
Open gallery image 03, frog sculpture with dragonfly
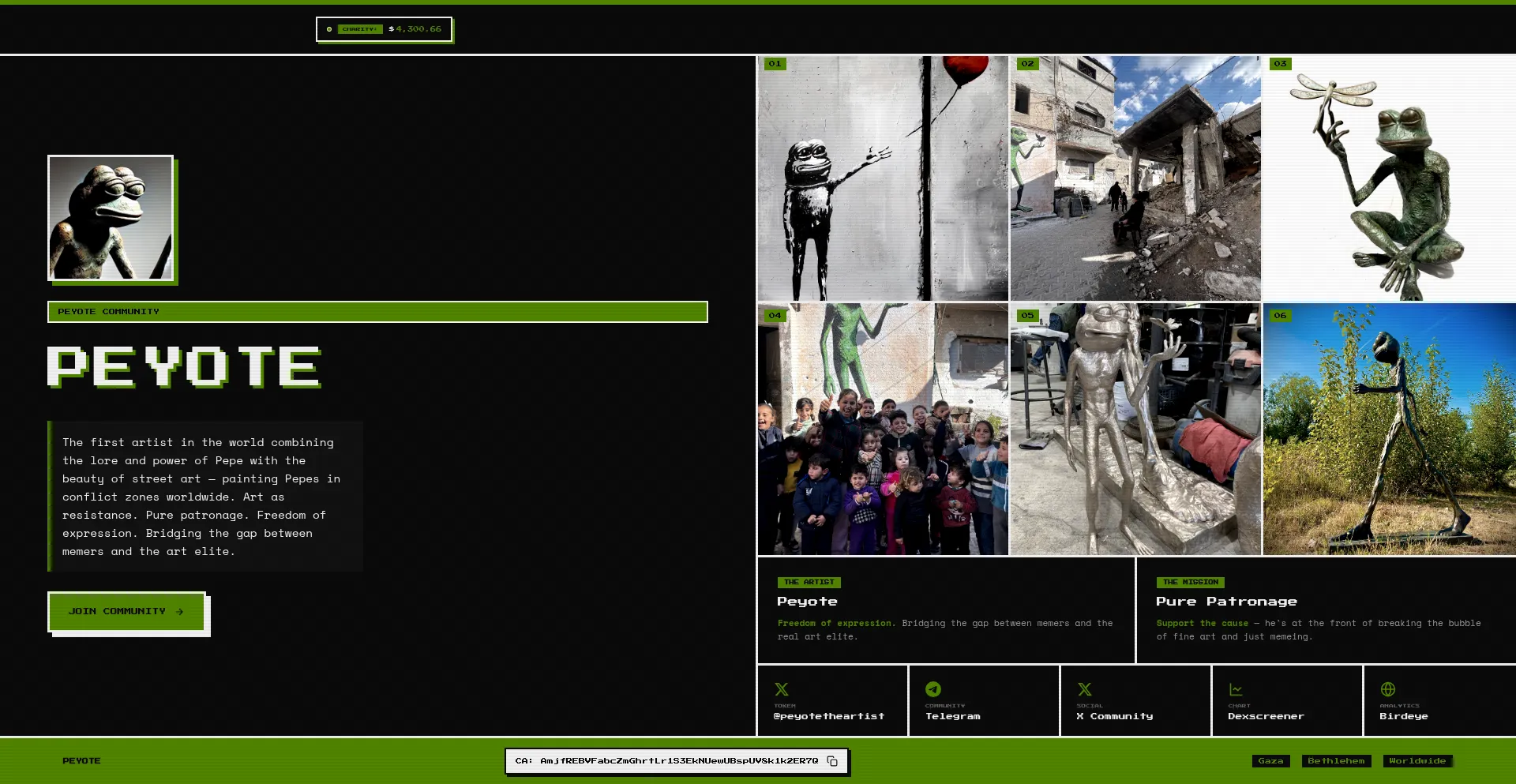1389,178
